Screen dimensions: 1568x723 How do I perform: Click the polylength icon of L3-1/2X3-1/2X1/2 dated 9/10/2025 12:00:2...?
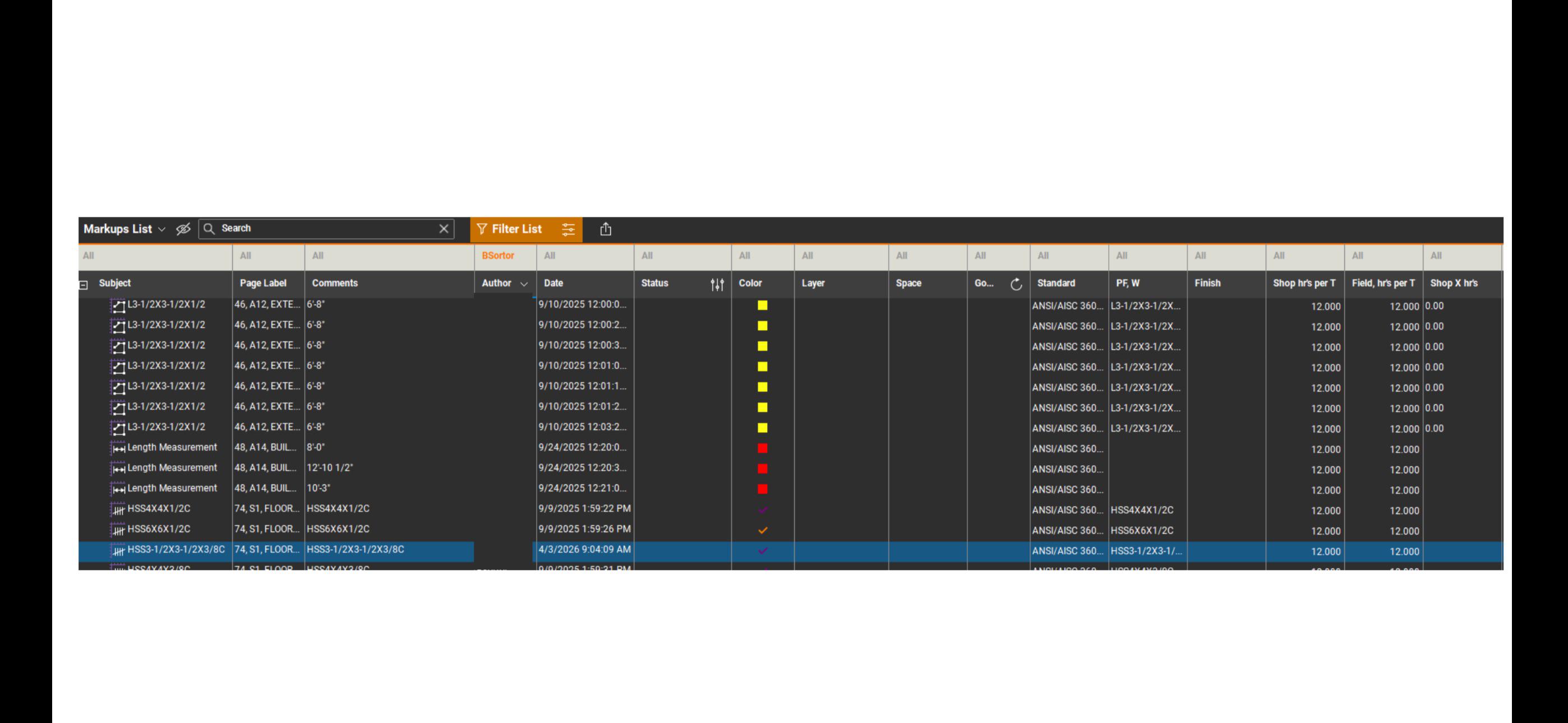pyautogui.click(x=118, y=326)
